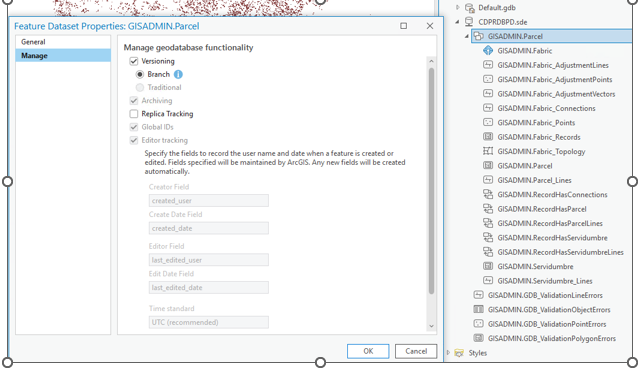
Task: Click the dialog vertical scrollbar thumb
Action: click(x=431, y=181)
